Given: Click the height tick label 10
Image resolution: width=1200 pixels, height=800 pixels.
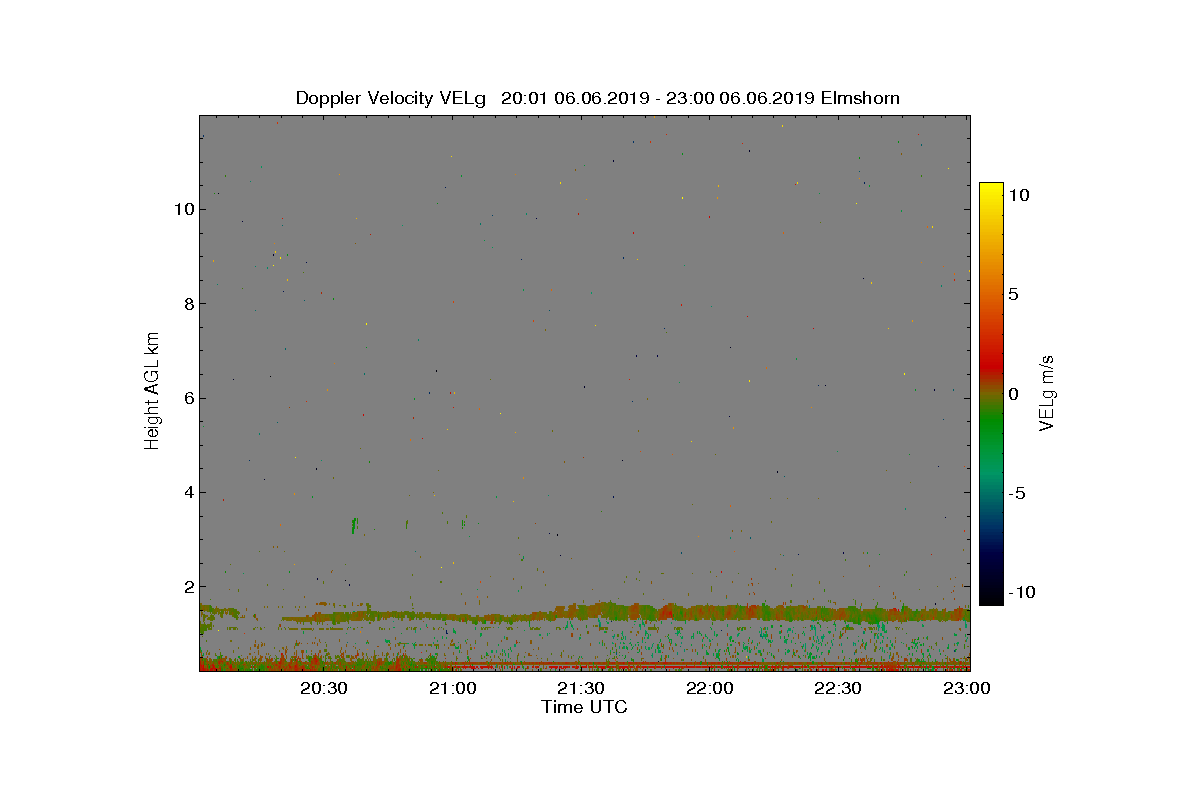Looking at the screenshot, I should coord(183,210).
